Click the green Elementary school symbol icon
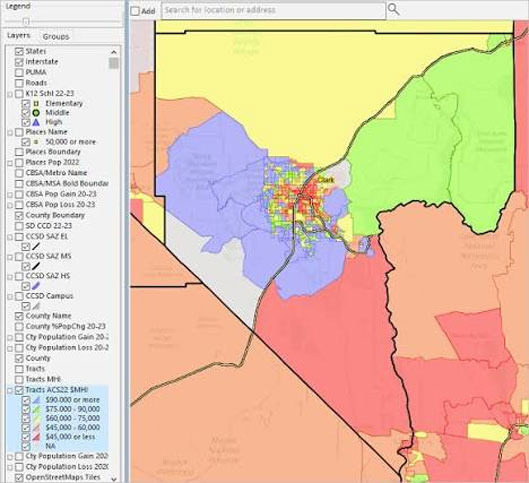Screen dimensions: 529x483 tap(36, 103)
